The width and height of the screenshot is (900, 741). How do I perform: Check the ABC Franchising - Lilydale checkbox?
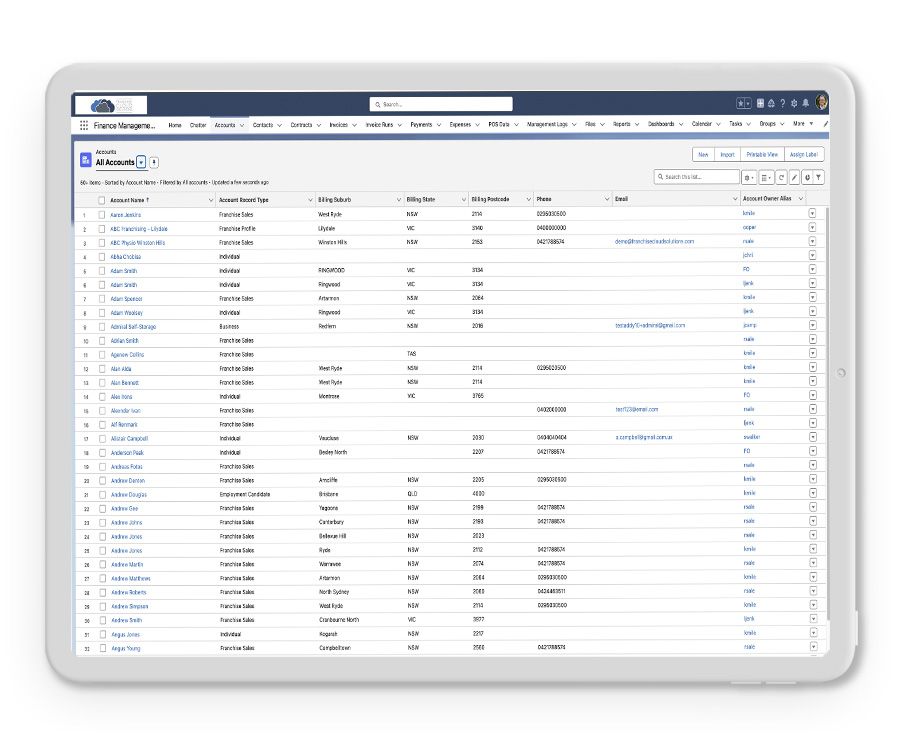tap(102, 228)
